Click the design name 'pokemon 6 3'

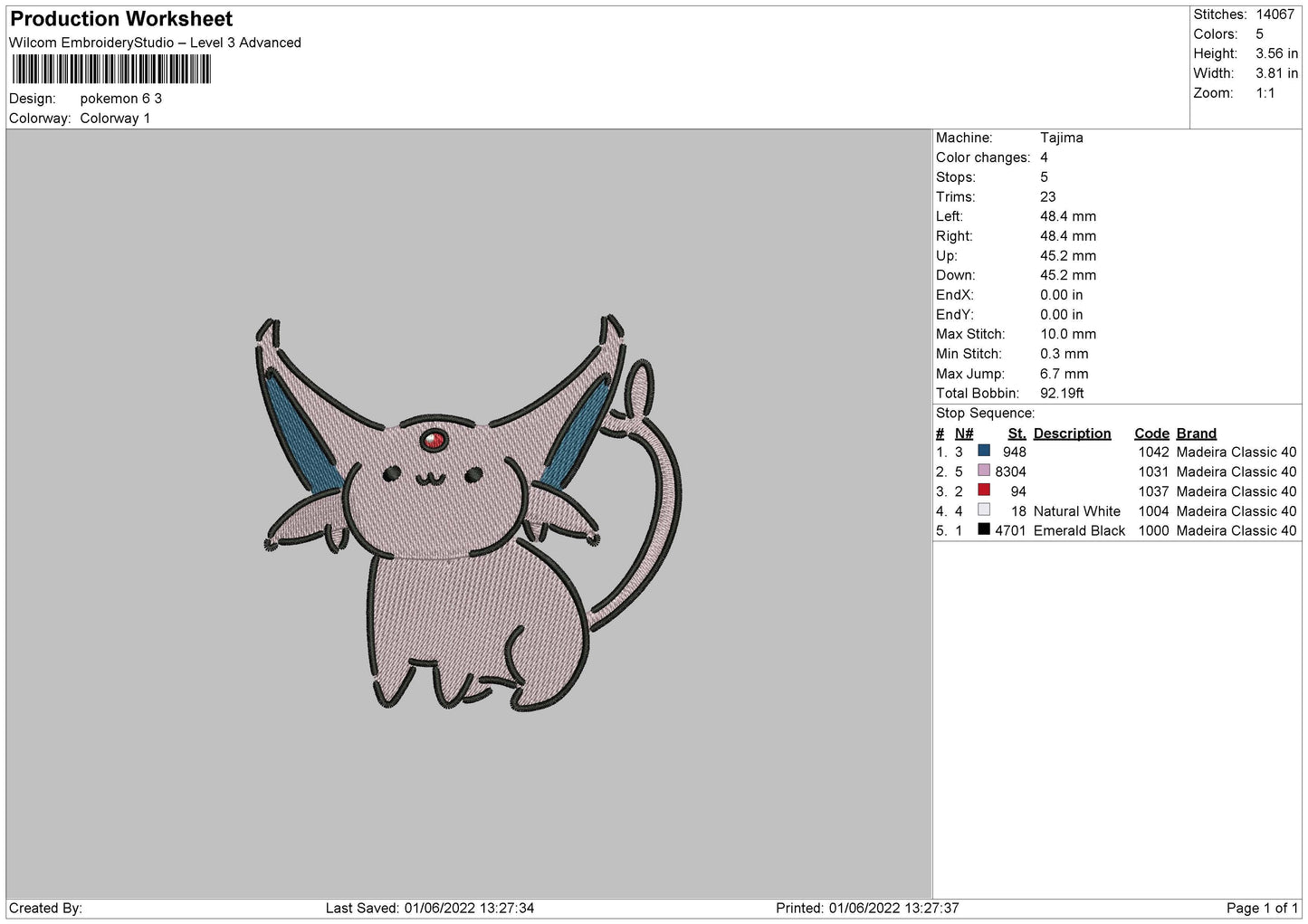(121, 99)
